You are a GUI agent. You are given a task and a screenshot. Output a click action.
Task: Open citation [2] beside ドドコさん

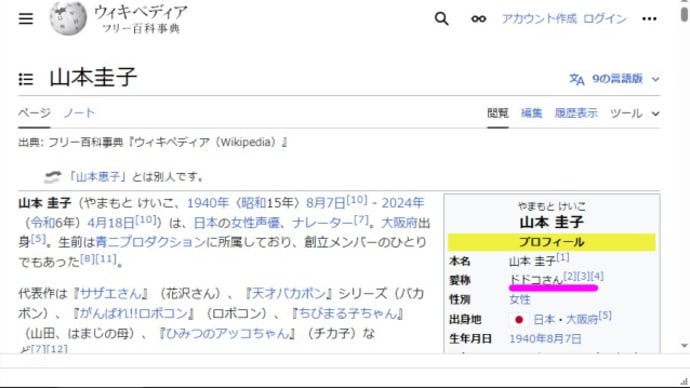tap(570, 276)
